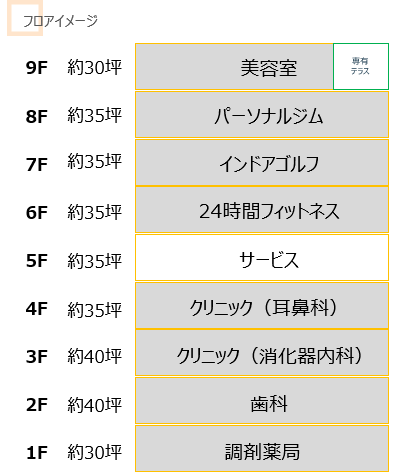
Task: Click the 9F floor label
Action: (x=37, y=68)
